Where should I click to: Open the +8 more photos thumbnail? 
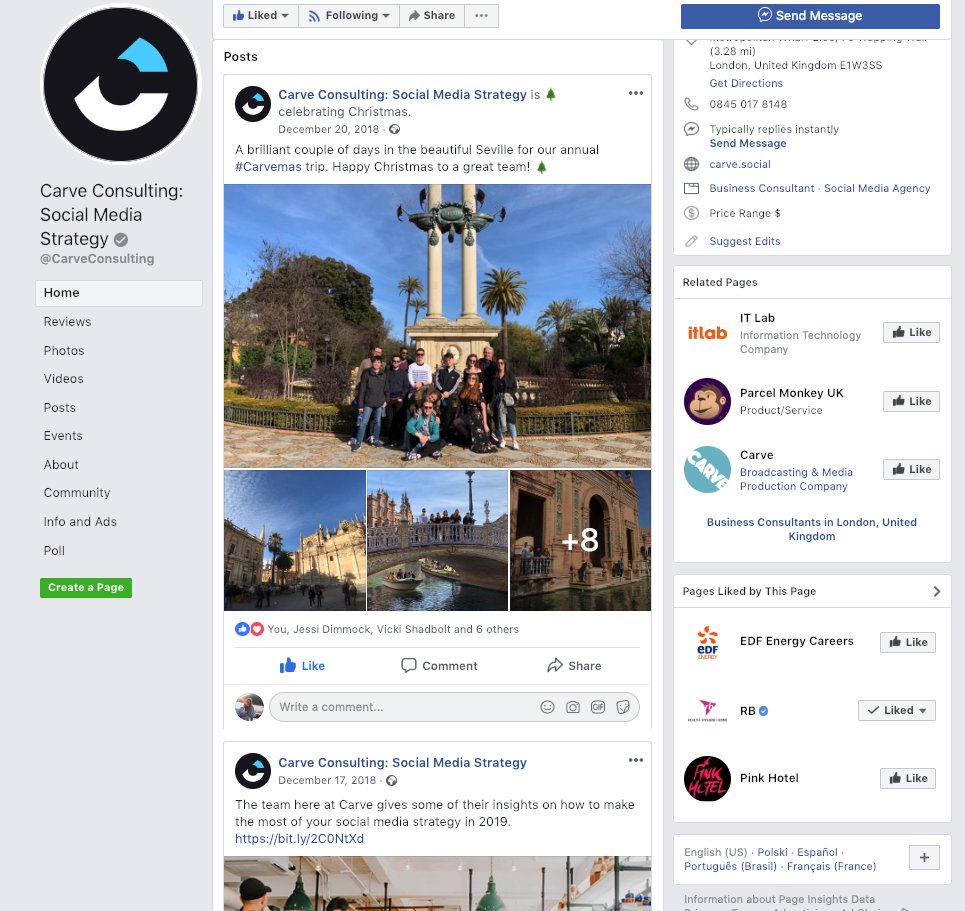[x=580, y=540]
